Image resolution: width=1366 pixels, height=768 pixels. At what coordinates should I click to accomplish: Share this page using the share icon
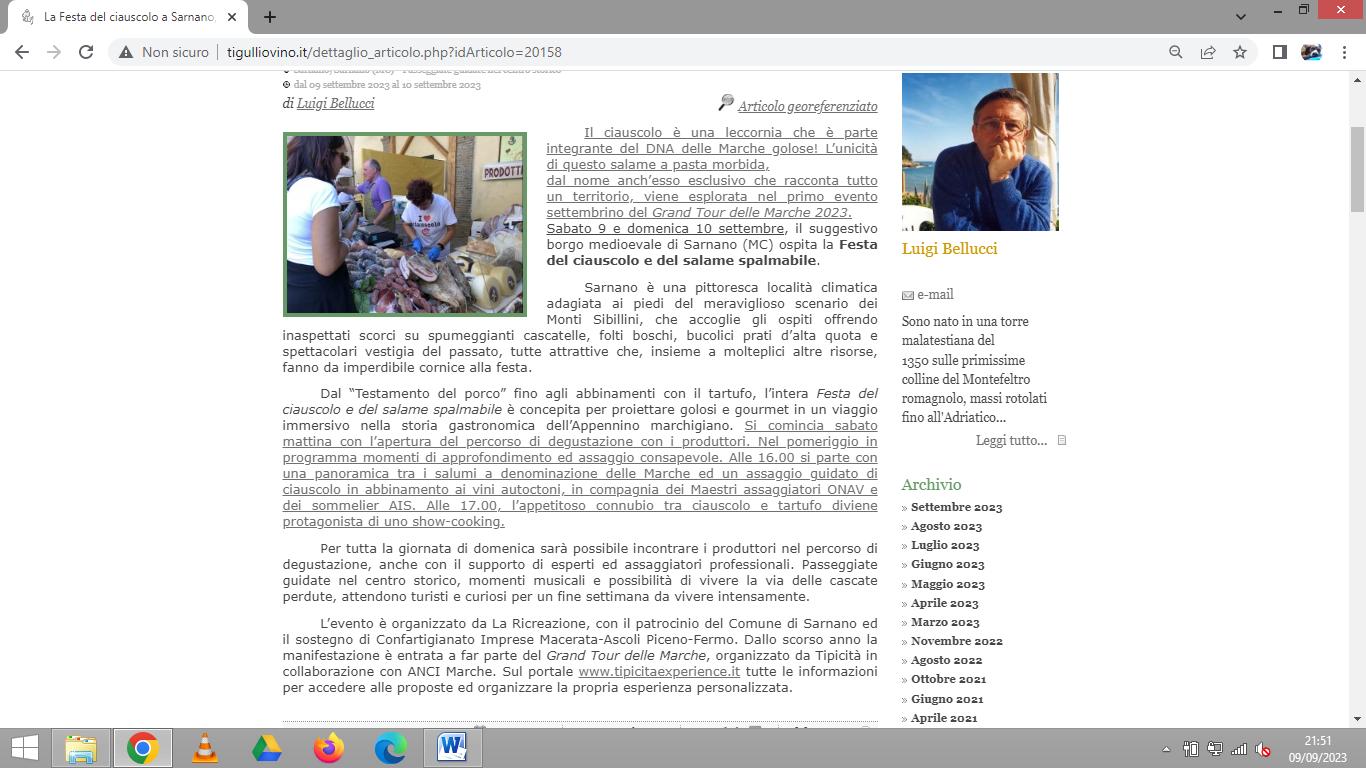point(1208,52)
